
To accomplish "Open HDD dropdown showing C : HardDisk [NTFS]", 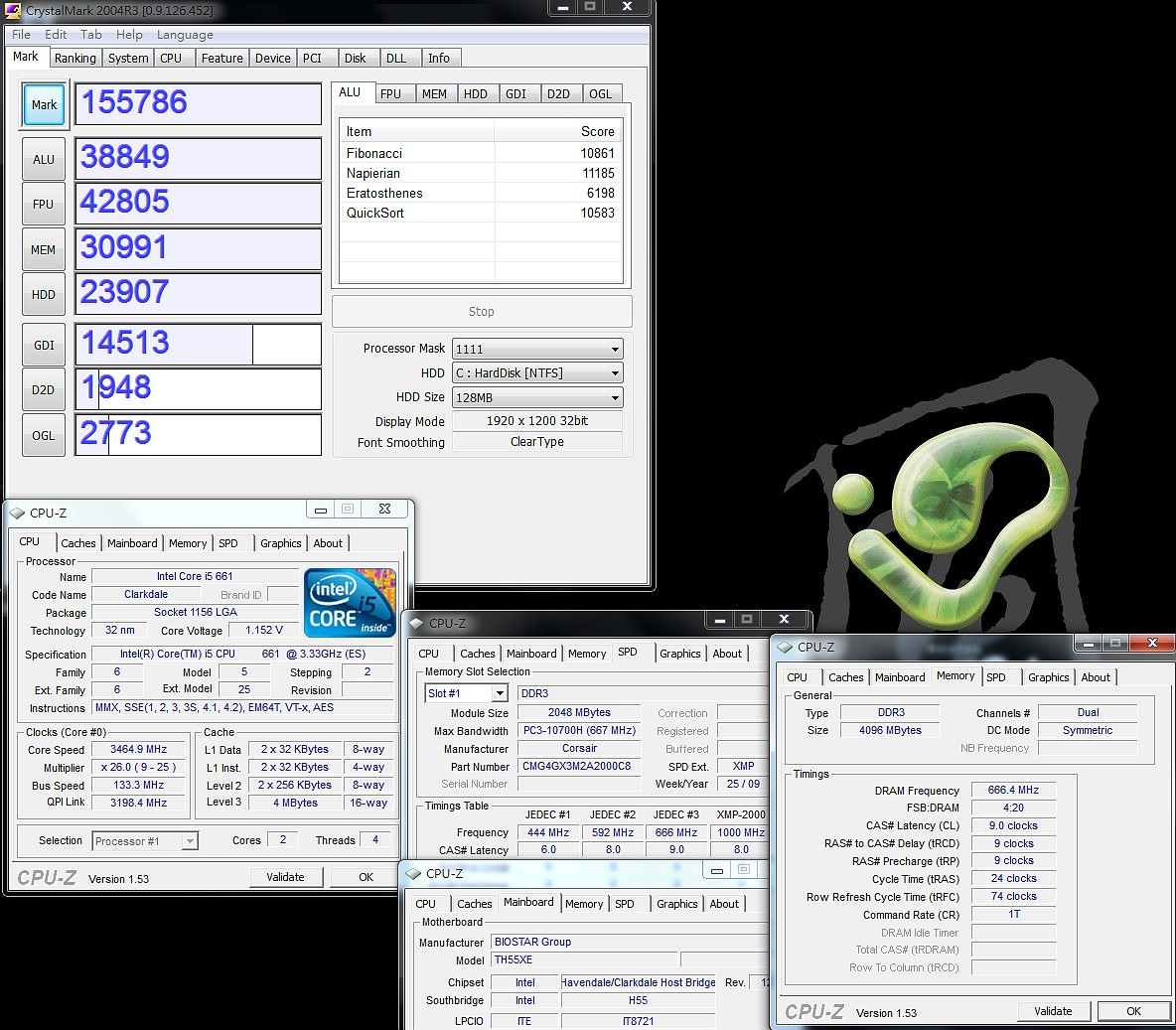I will click(537, 372).
